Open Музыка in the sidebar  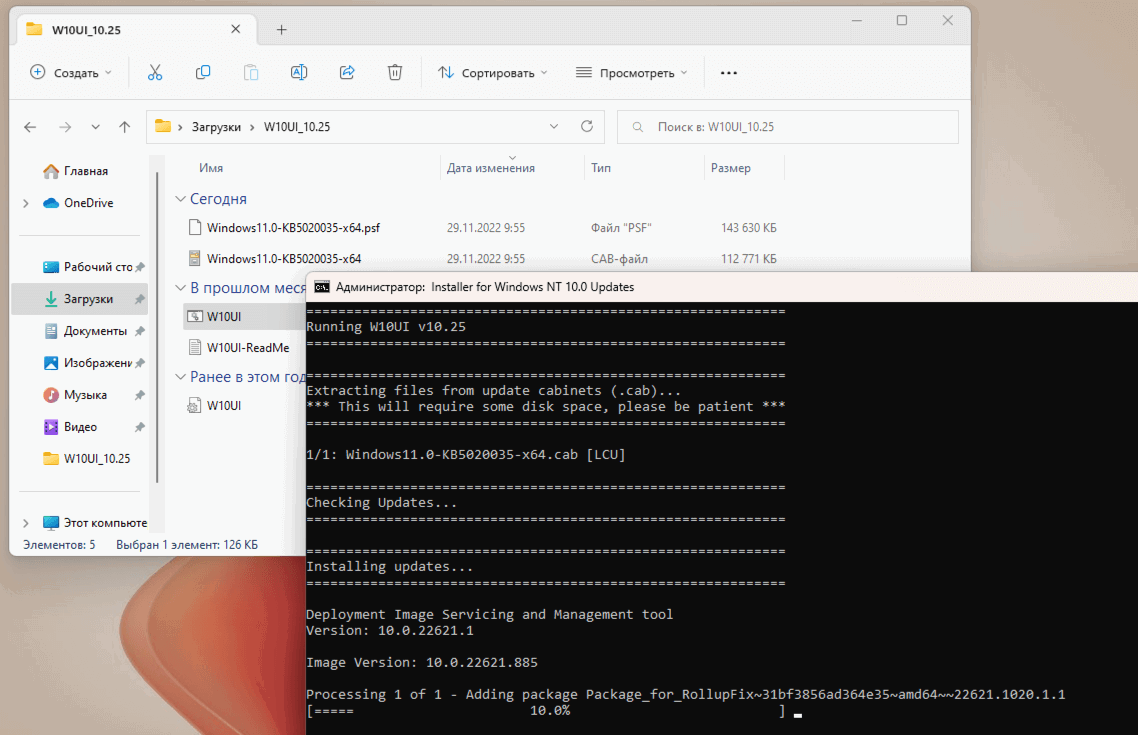(x=76, y=395)
